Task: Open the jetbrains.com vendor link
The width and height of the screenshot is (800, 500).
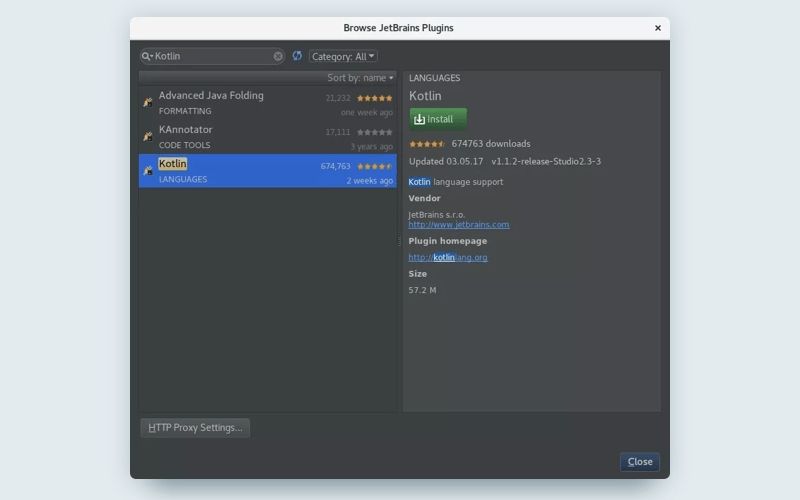Action: point(459,224)
